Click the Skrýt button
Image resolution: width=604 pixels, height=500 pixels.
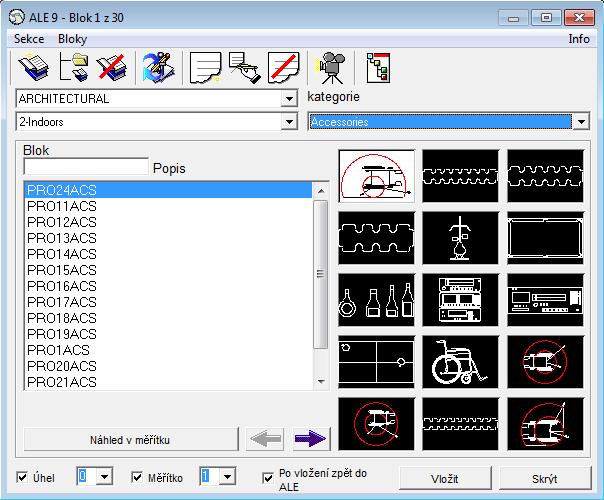click(x=545, y=479)
